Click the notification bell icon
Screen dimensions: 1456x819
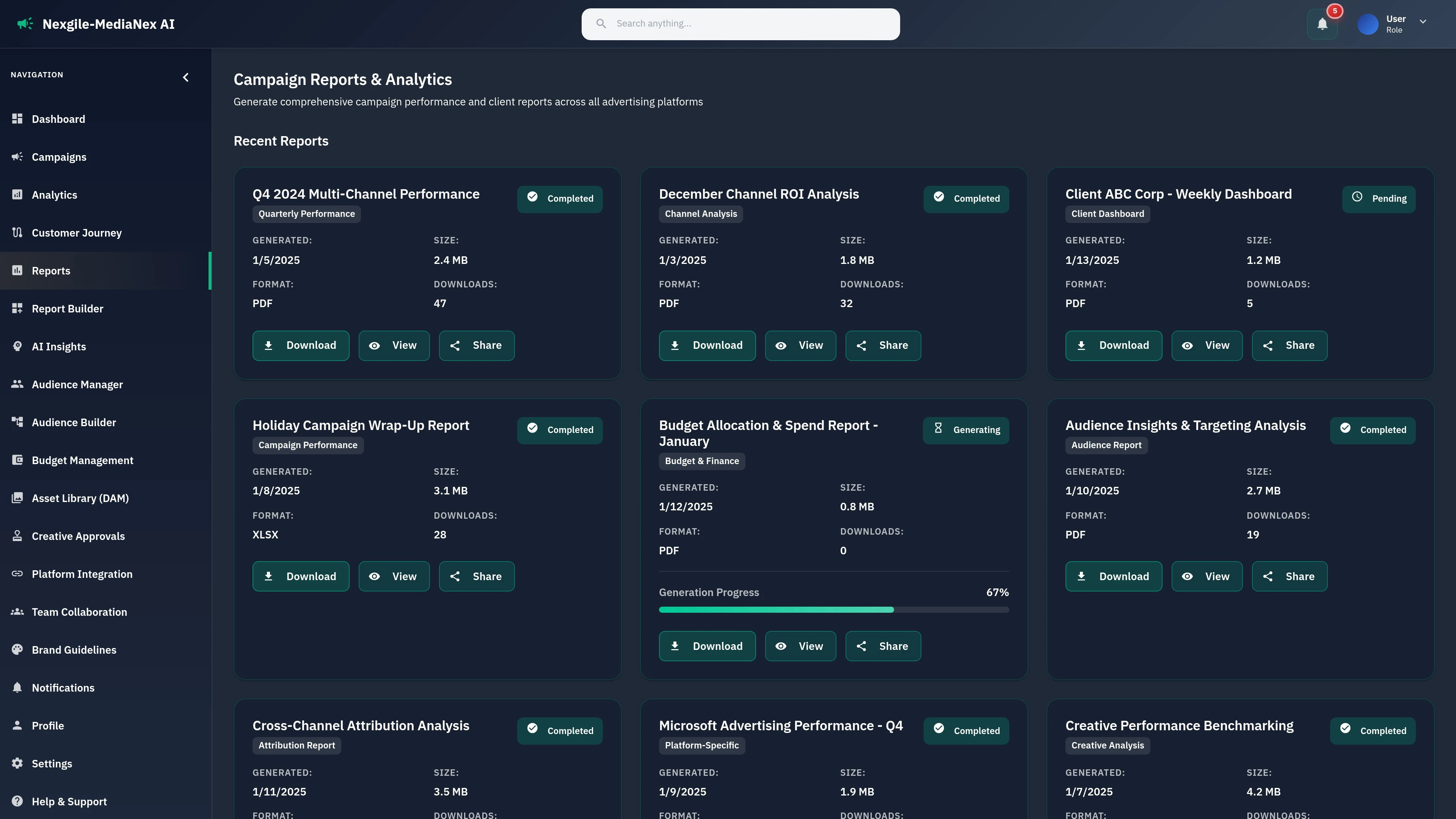1322,24
